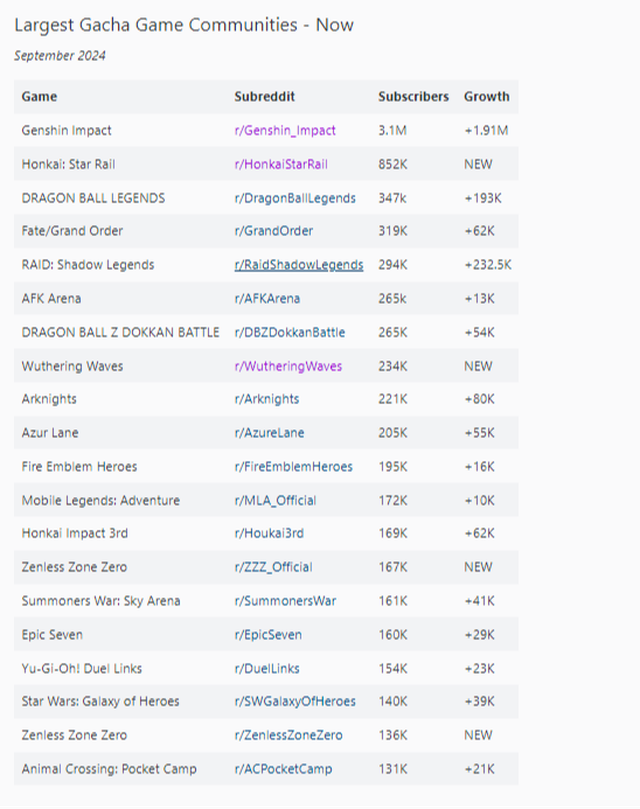640x809 pixels.
Task: Click the Subscribers column header
Action: (413, 97)
